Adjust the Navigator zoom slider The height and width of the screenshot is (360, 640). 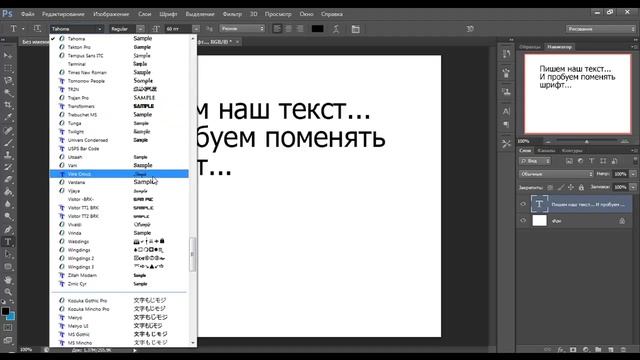587,141
